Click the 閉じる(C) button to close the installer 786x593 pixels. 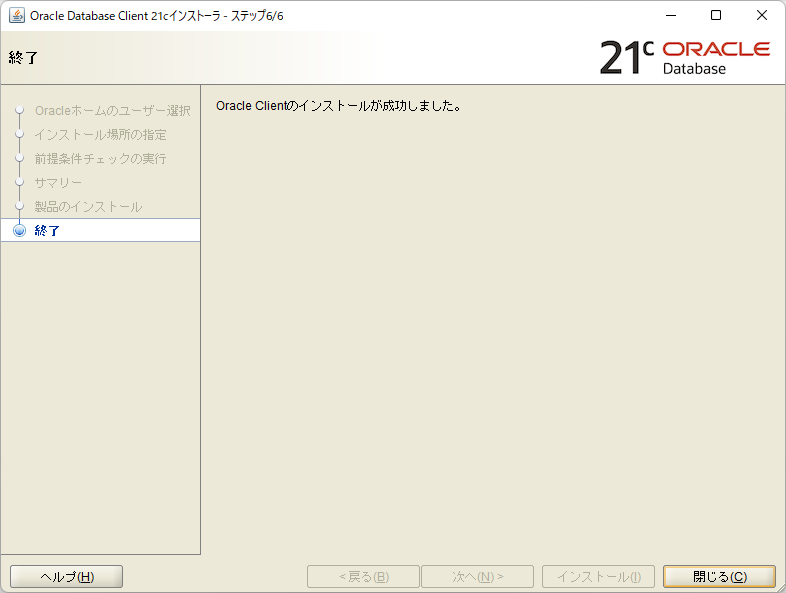(719, 576)
